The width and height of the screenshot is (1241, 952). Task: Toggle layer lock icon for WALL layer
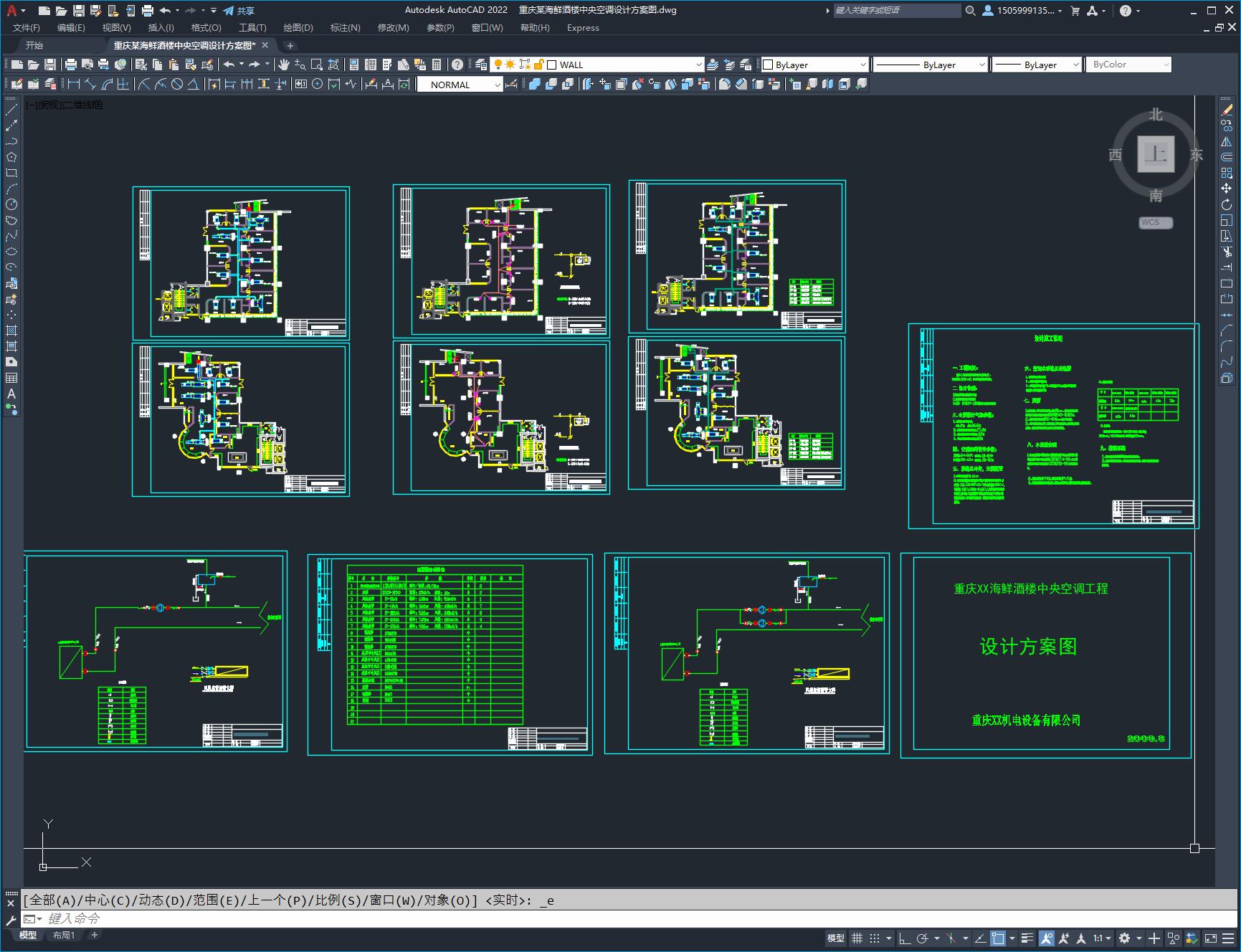pyautogui.click(x=538, y=65)
